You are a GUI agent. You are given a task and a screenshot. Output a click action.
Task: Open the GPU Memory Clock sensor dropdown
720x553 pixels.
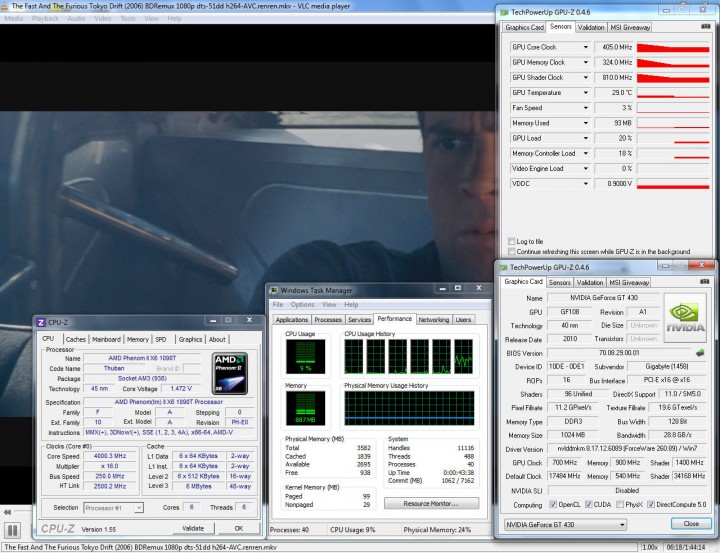coord(586,62)
